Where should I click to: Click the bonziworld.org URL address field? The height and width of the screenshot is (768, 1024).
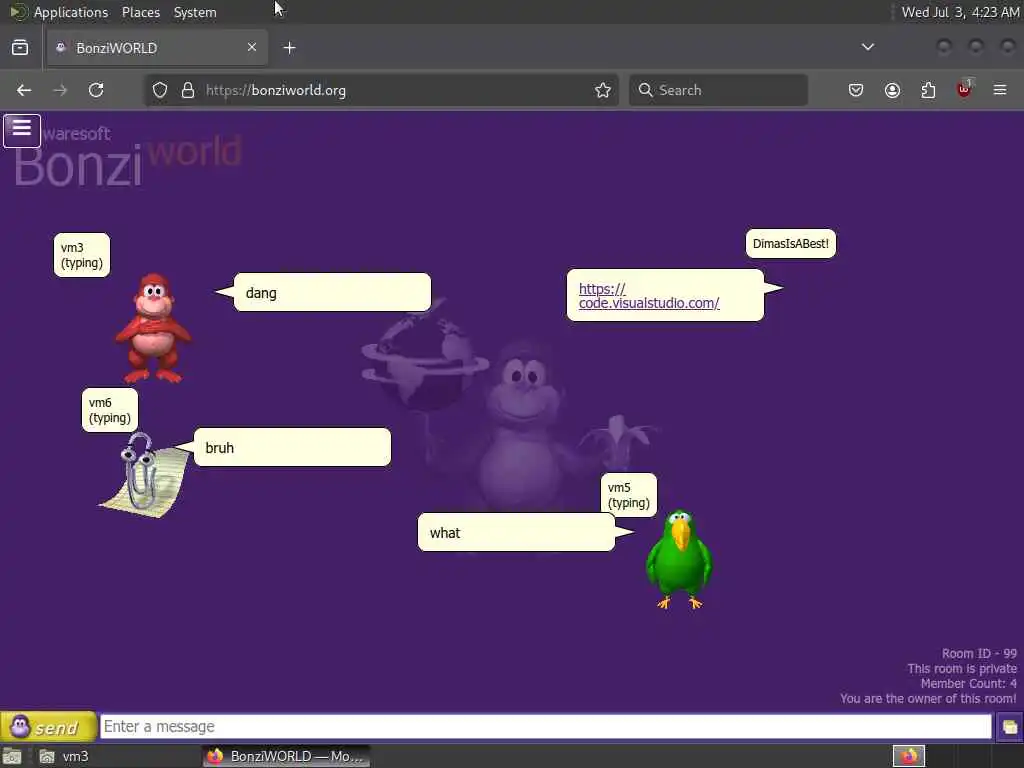(382, 90)
